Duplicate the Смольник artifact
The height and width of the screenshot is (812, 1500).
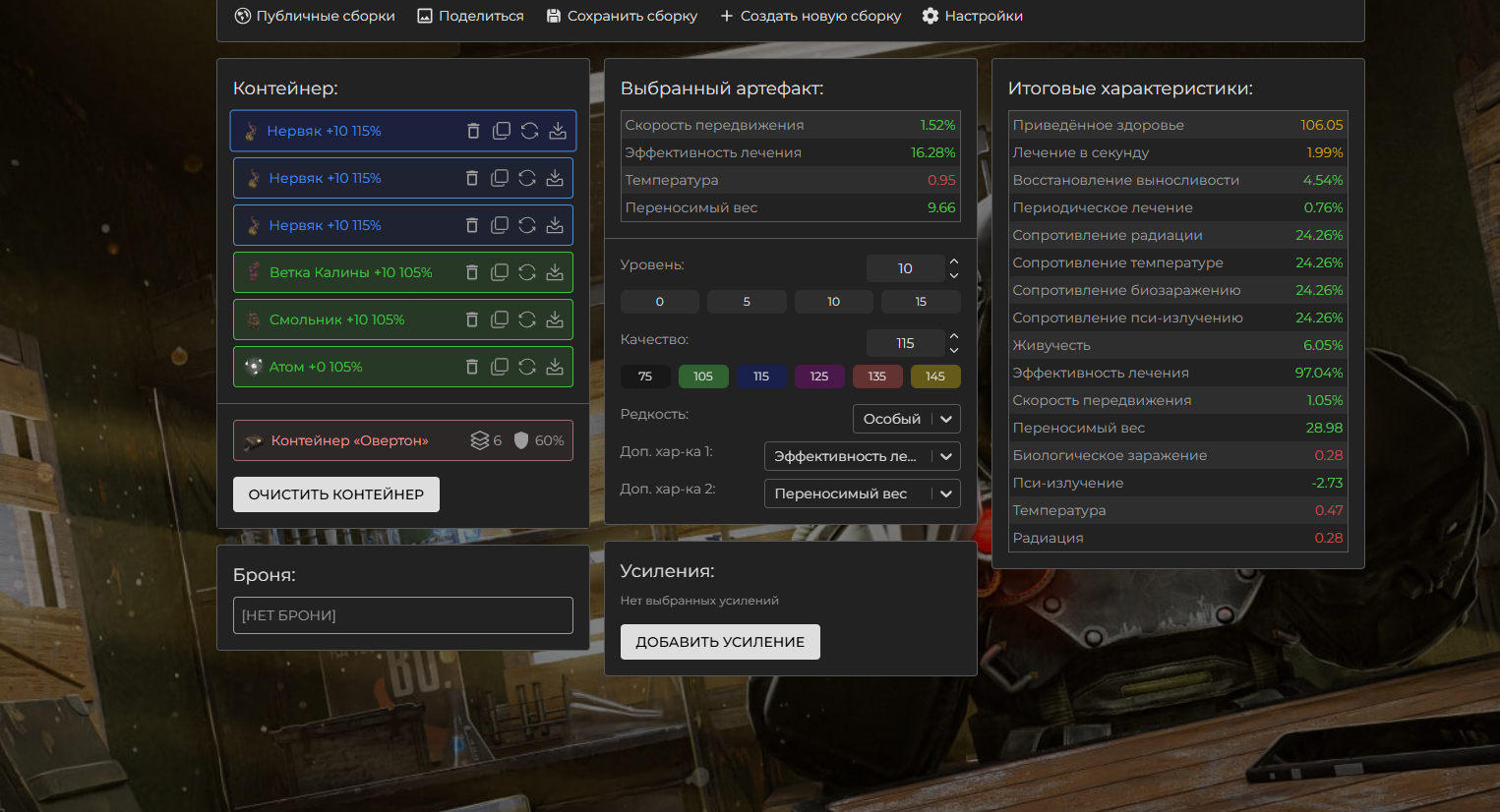[500, 319]
